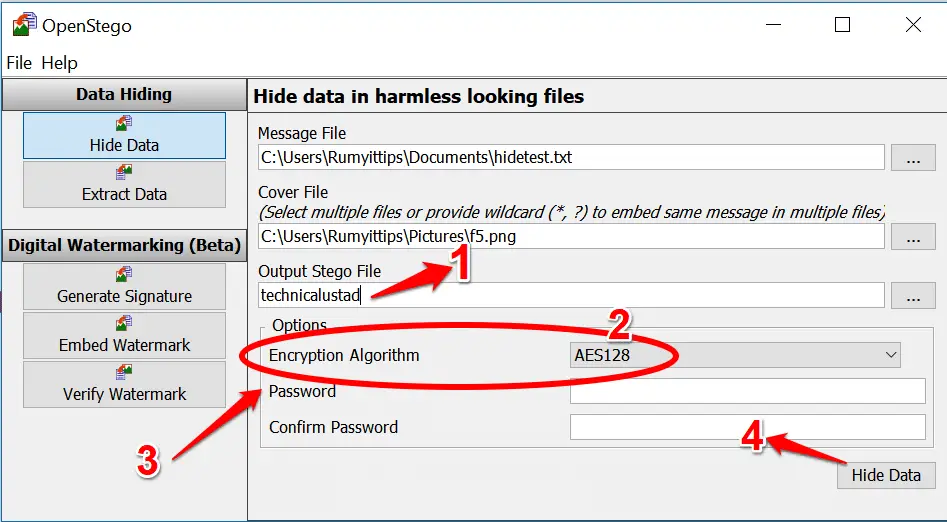Click the 'Message File' label
Viewport: 947px width, 522px height.
[x=302, y=134]
